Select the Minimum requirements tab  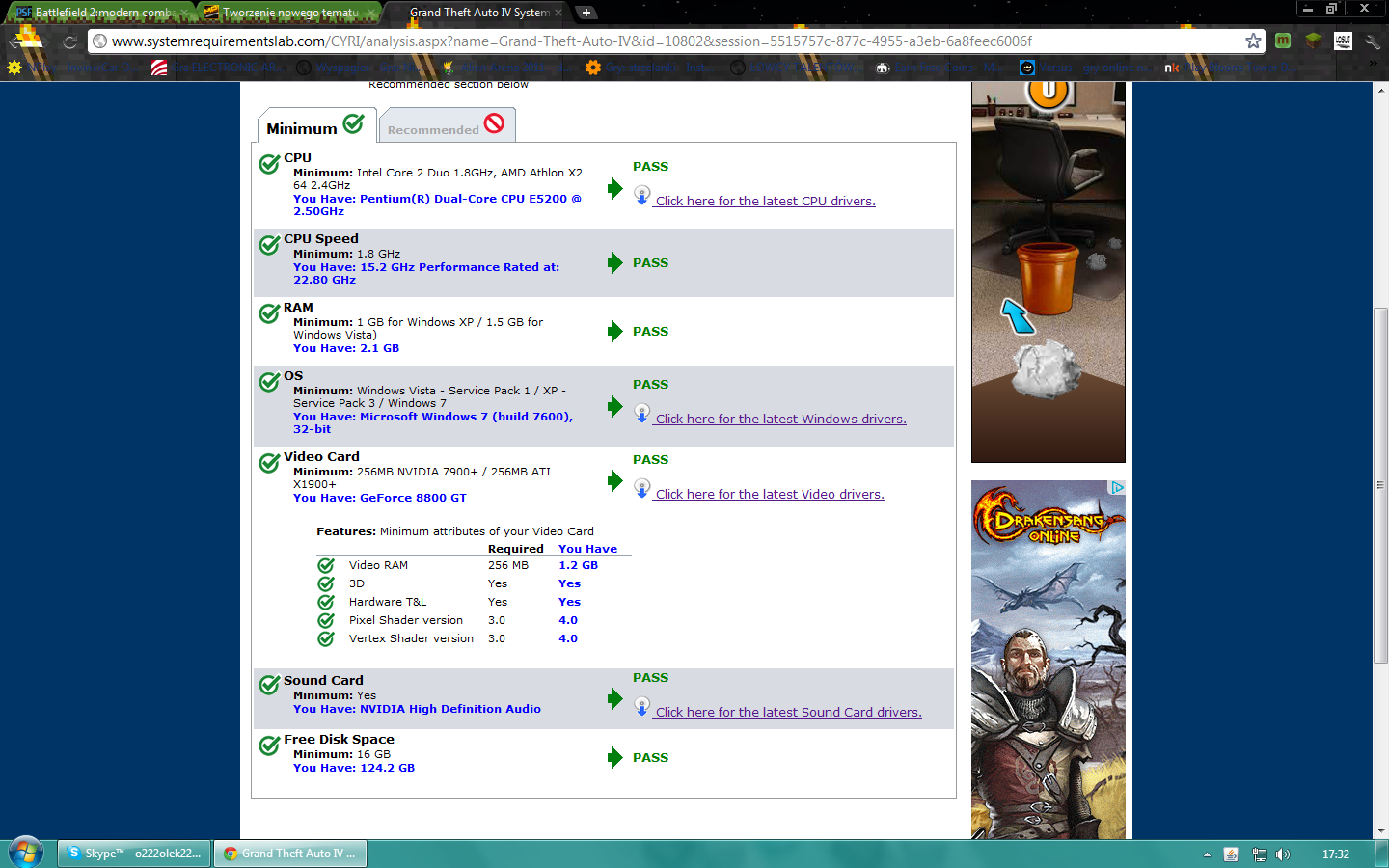[315, 125]
